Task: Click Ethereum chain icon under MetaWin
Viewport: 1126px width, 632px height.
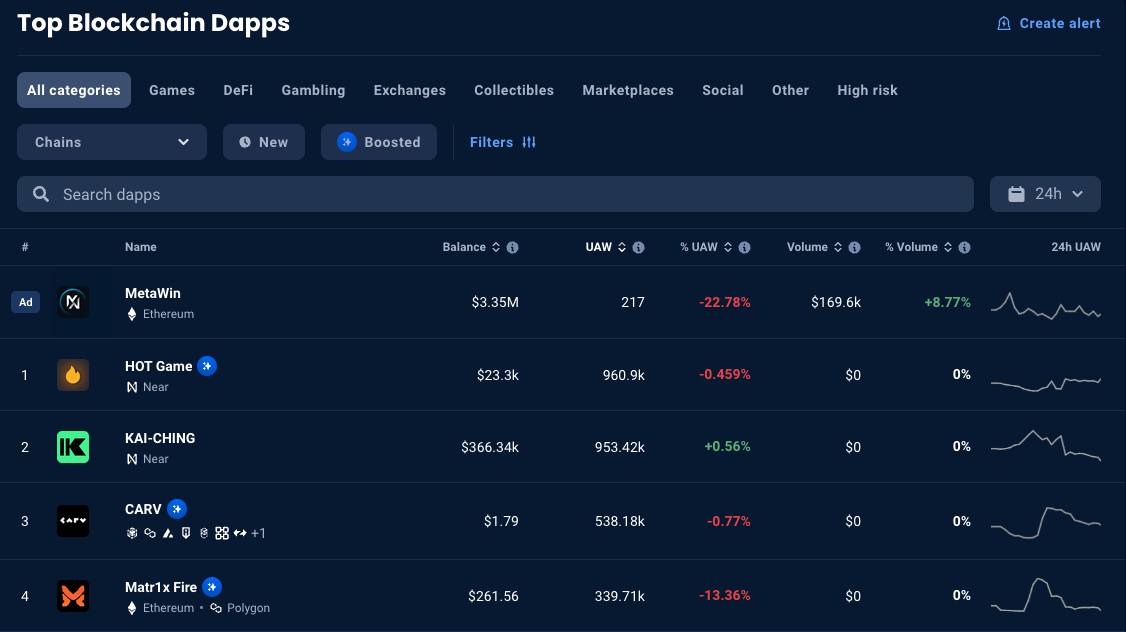Action: pyautogui.click(x=131, y=314)
